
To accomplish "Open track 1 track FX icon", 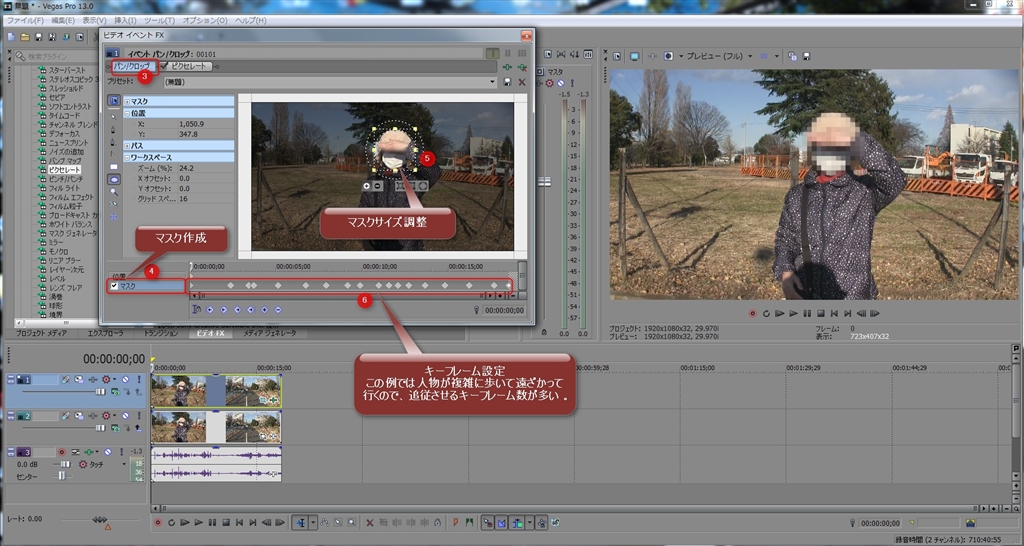I will click(93, 379).
